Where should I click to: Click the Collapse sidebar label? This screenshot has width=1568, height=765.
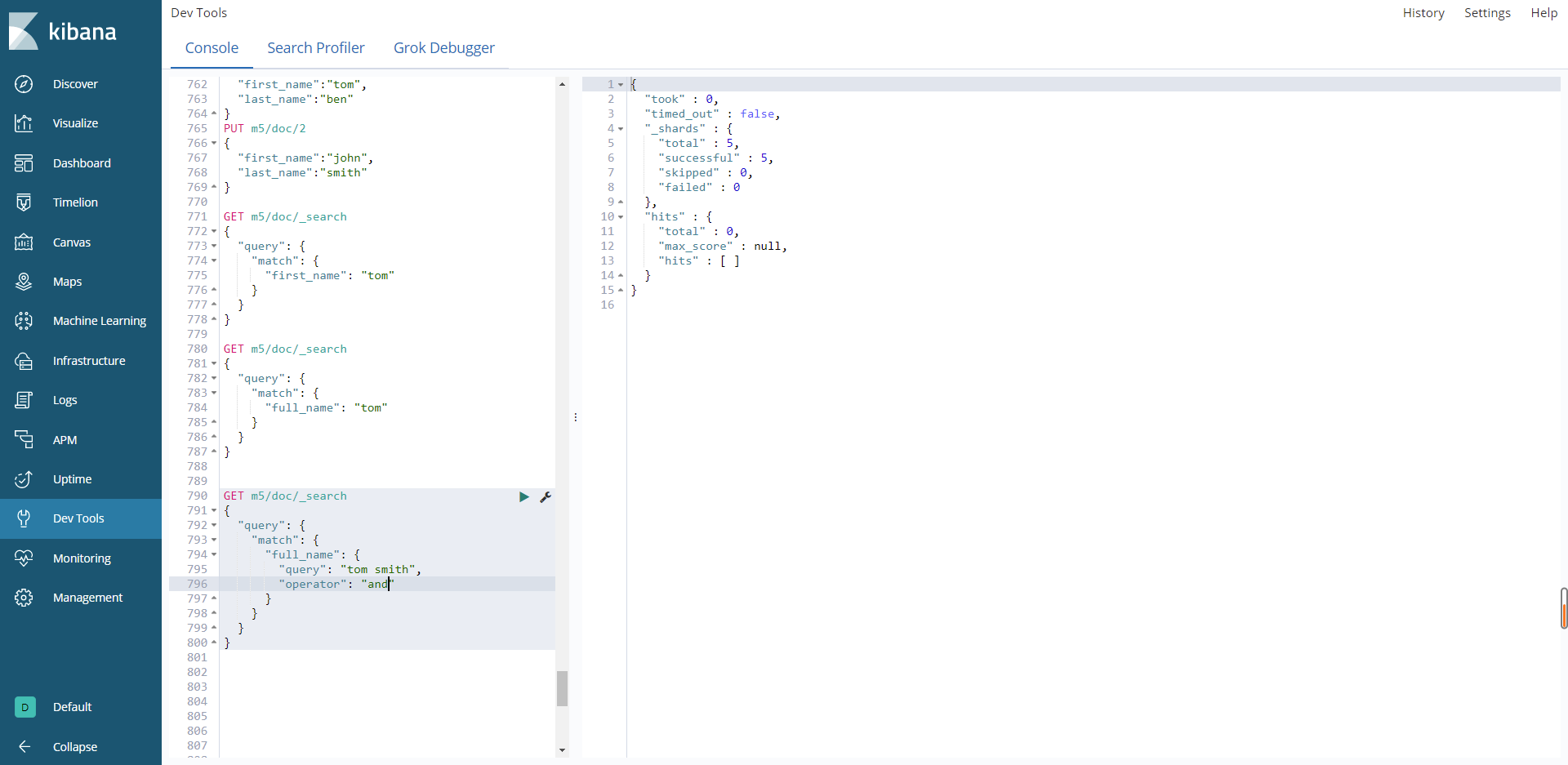(x=75, y=747)
